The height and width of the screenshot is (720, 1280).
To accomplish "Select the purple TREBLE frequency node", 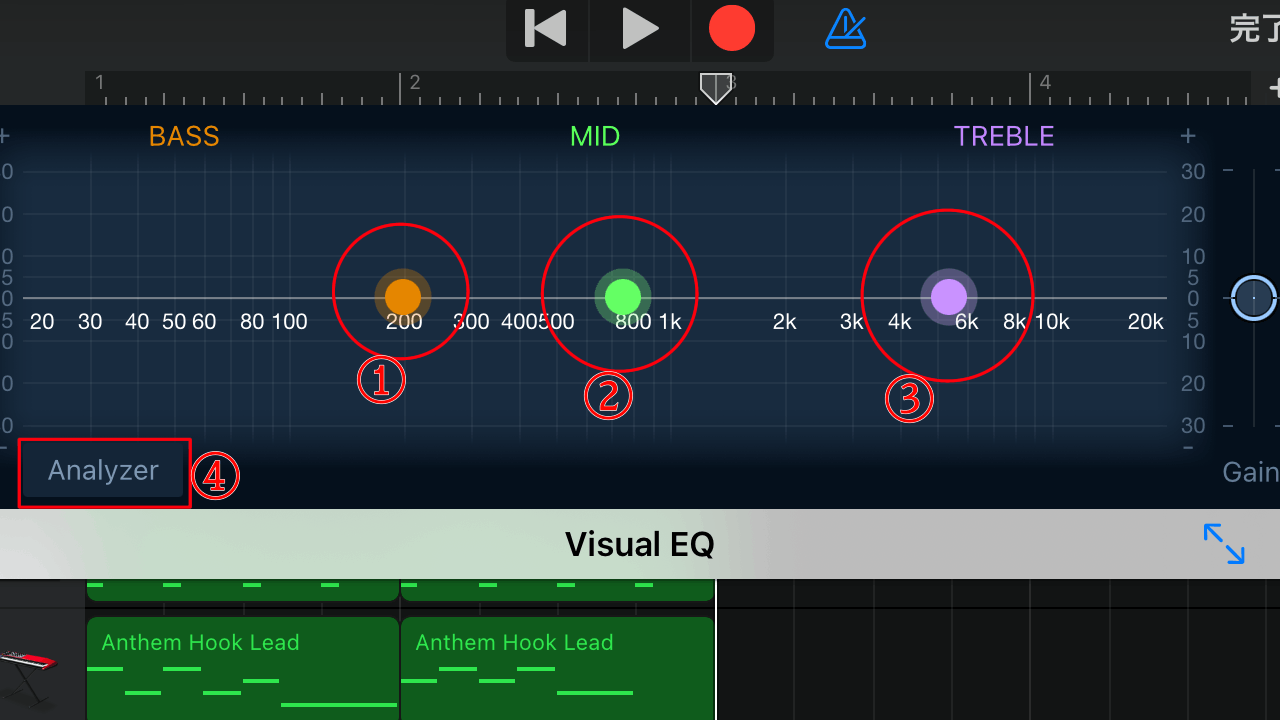I will pos(947,296).
